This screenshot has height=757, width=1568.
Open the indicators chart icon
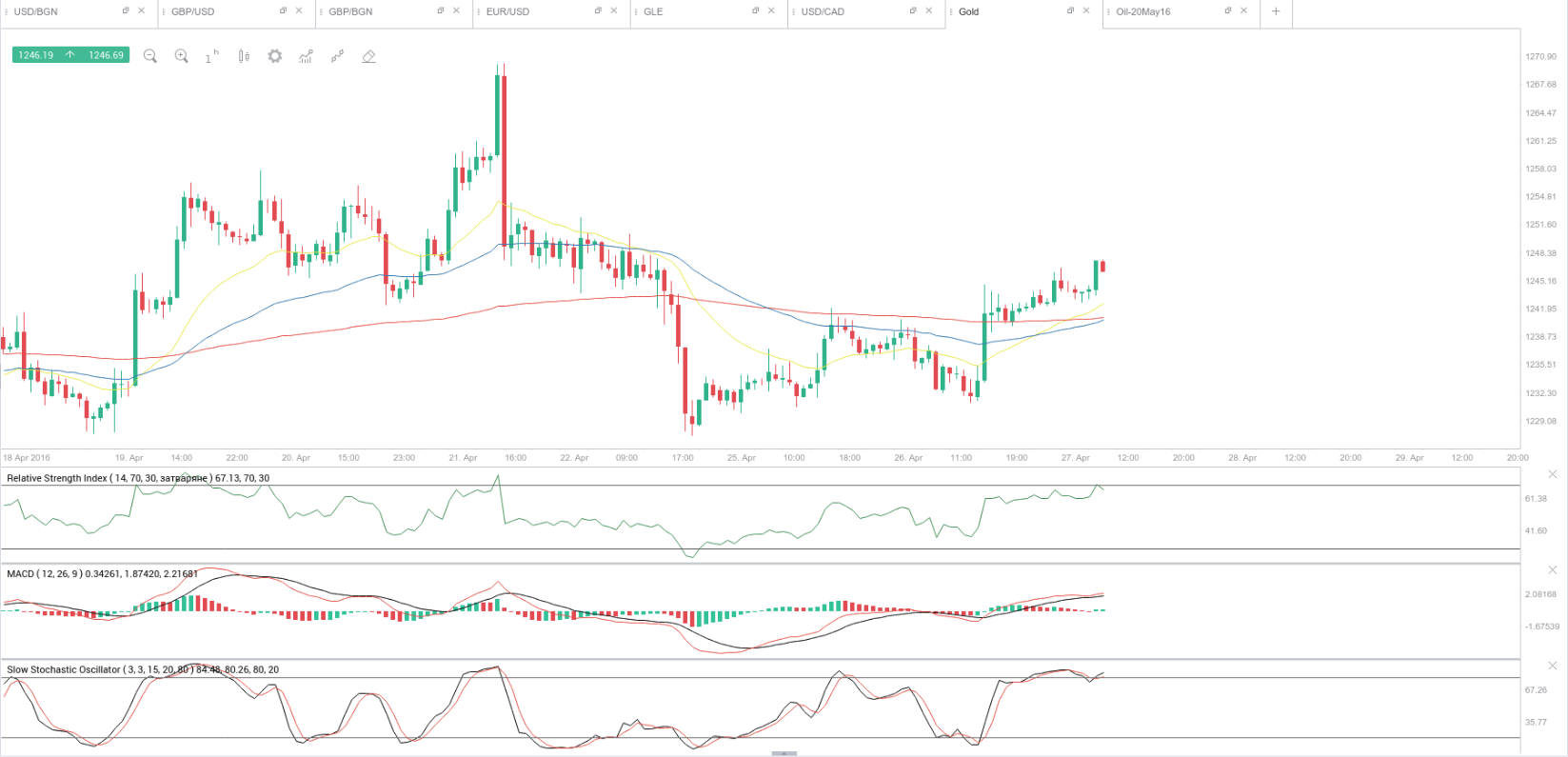(x=306, y=56)
